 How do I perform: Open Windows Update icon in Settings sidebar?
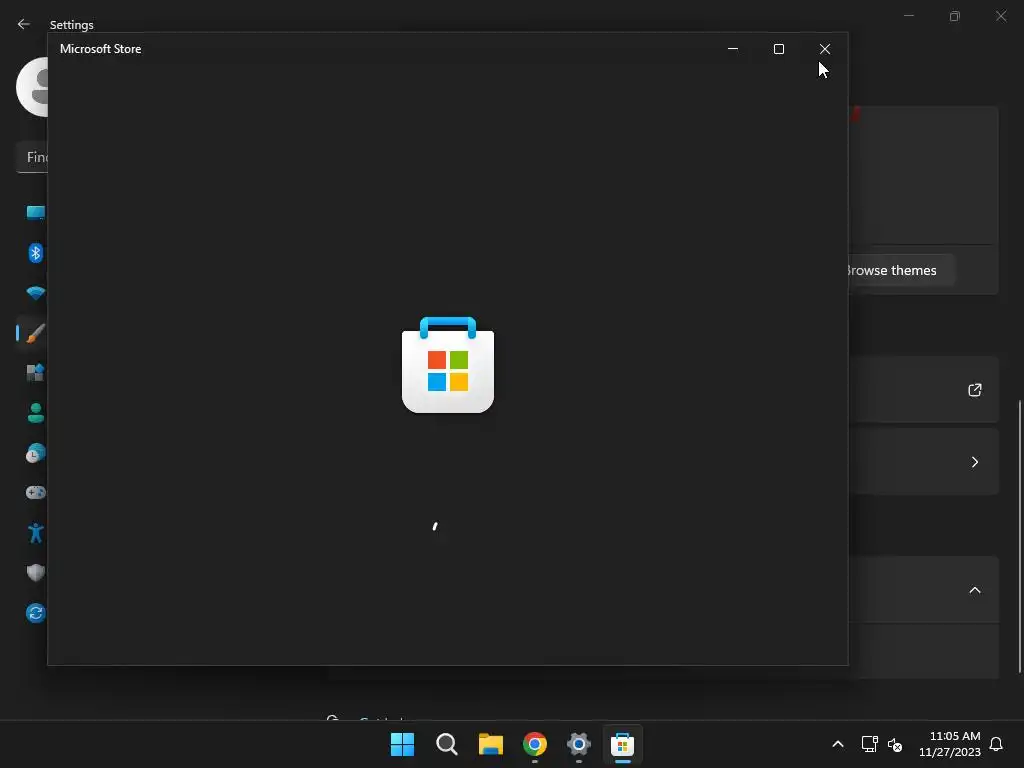pyautogui.click(x=36, y=613)
